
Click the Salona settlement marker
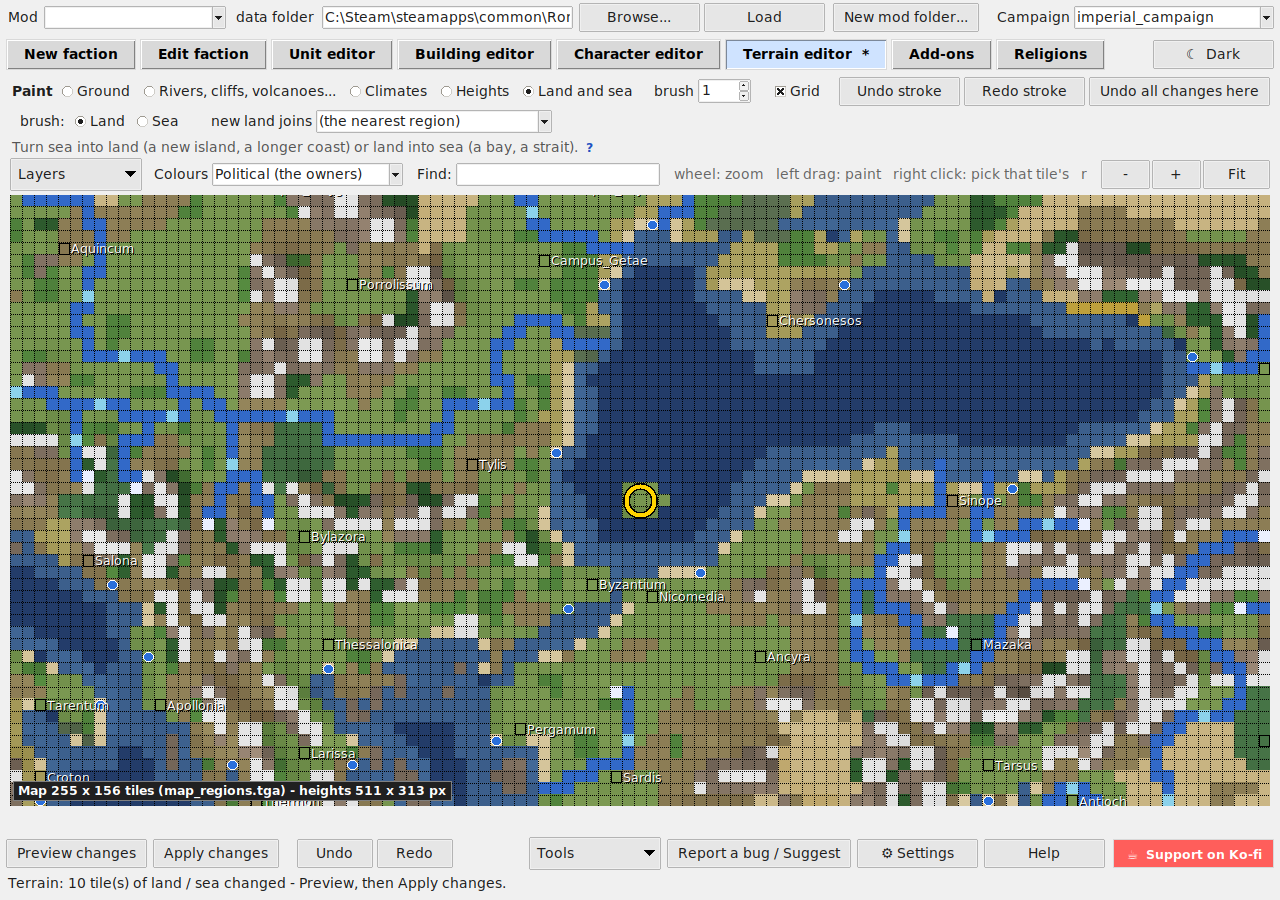click(x=88, y=561)
